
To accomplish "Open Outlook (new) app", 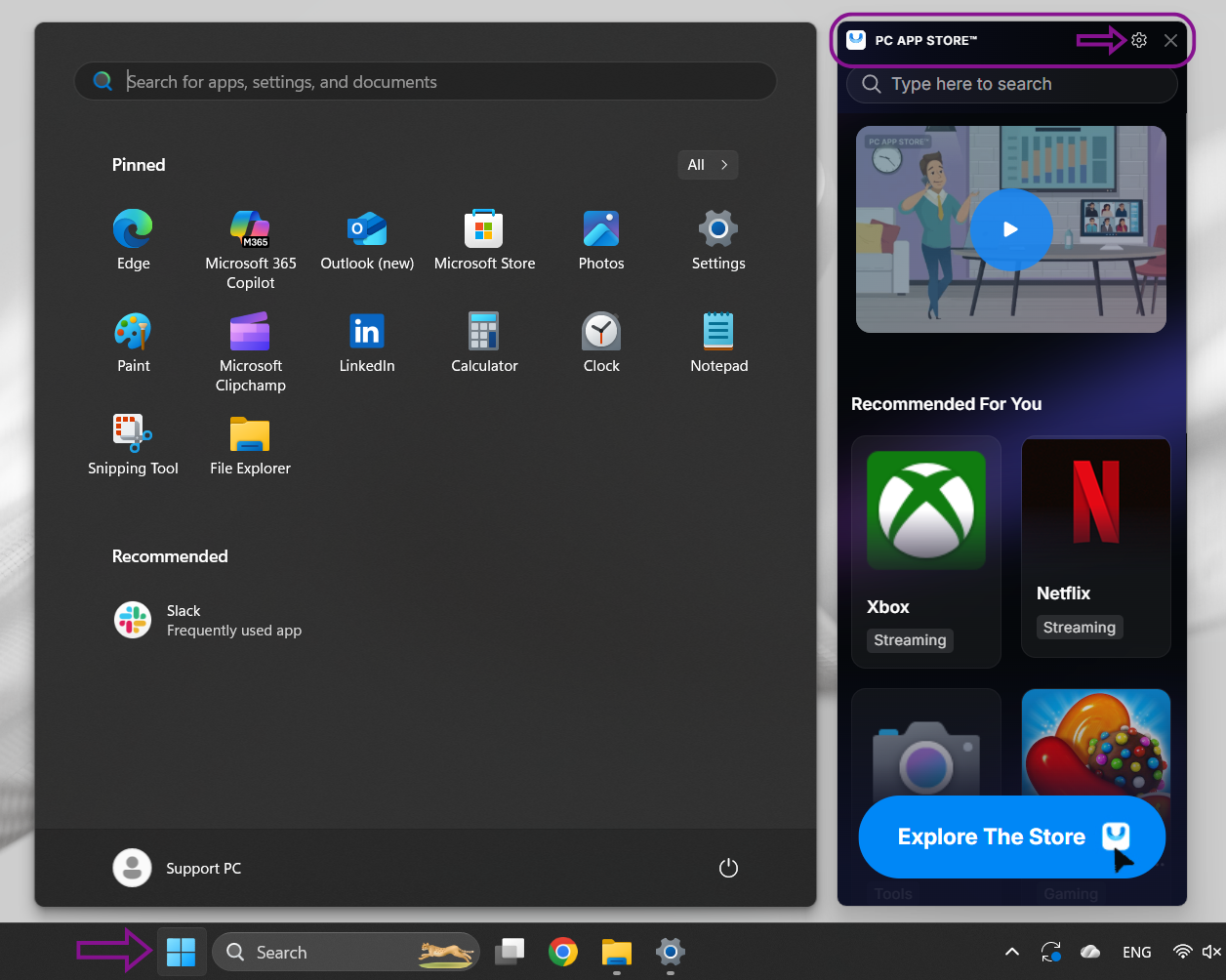I will (x=367, y=241).
